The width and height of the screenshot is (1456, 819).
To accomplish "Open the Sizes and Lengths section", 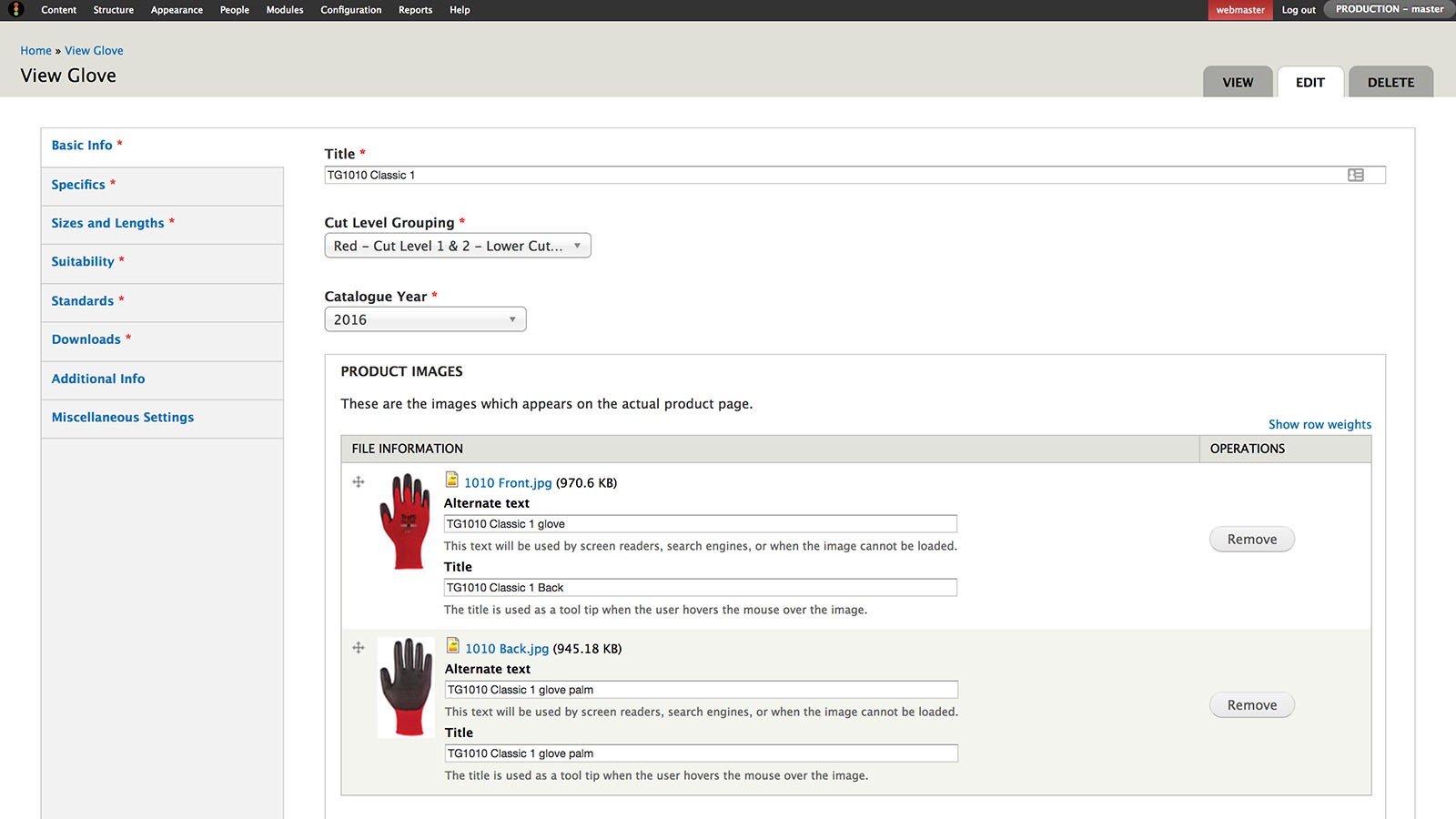I will tap(162, 224).
